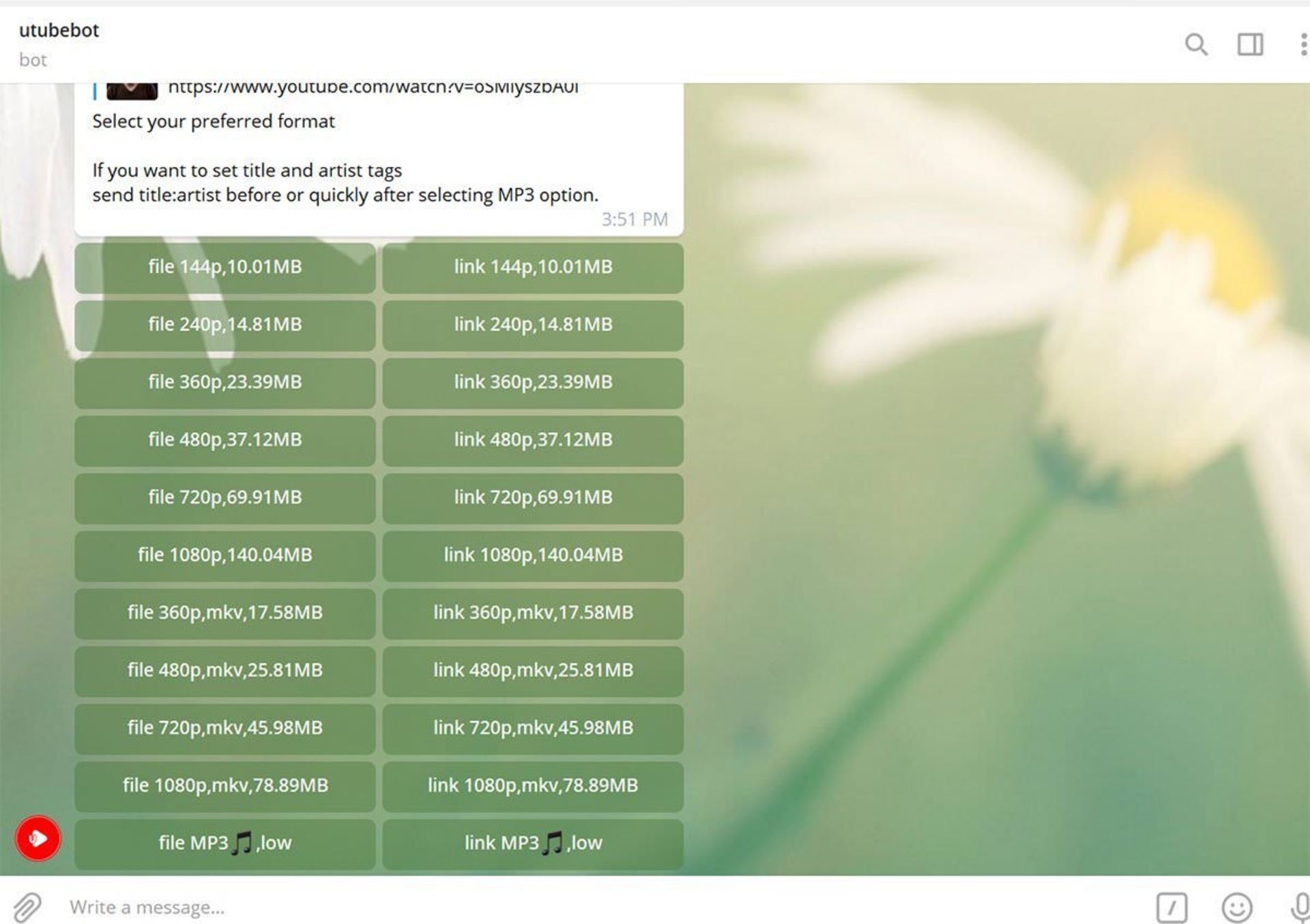Image resolution: width=1310 pixels, height=924 pixels.
Task: Choose link 480p,37.12MB format
Action: coord(533,440)
